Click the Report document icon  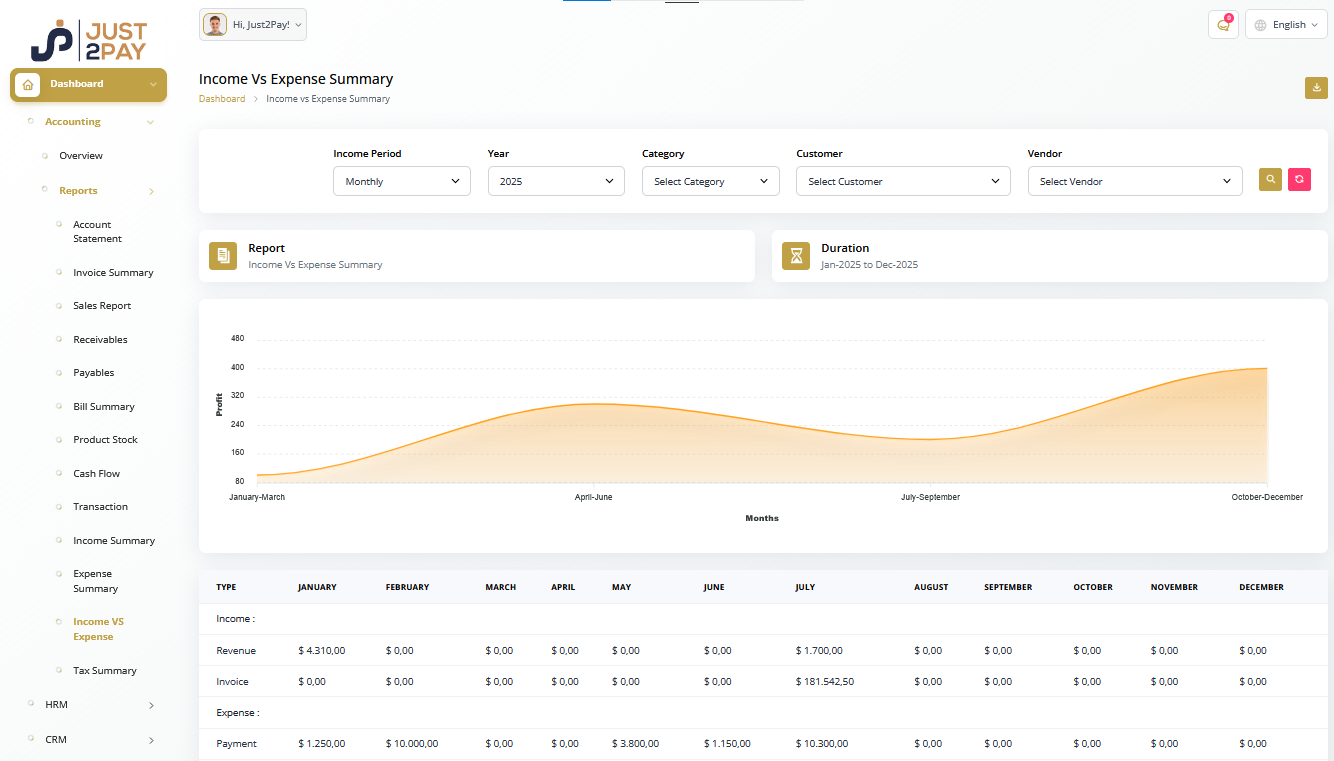(223, 256)
